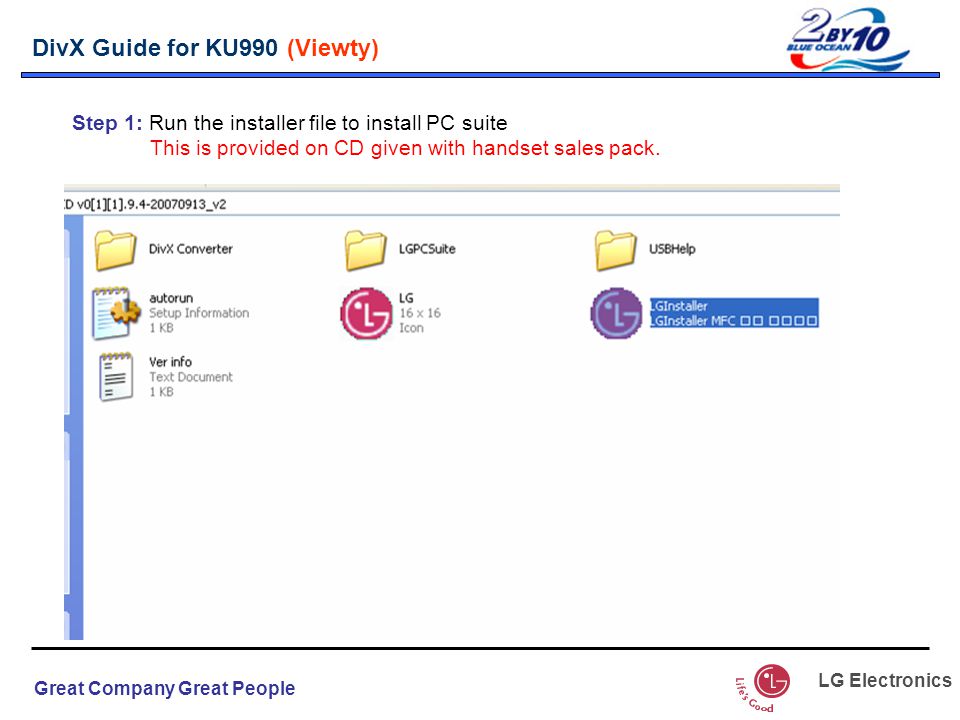This screenshot has width=960, height=720.
Task: Click the LG Electronics footer text
Action: coord(885,680)
